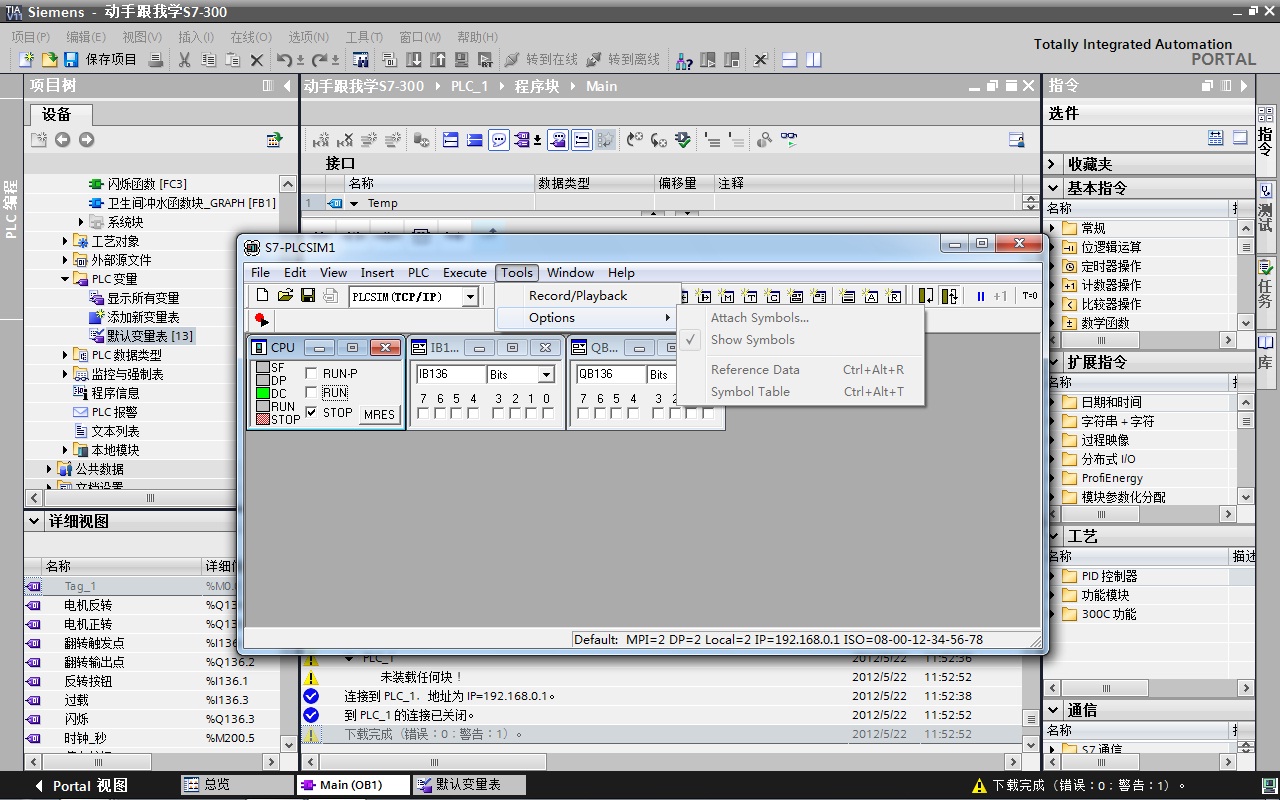Image resolution: width=1280 pixels, height=800 pixels.
Task: Open the 位逻辑运算 folder in basic instructions
Action: [x=1111, y=247]
